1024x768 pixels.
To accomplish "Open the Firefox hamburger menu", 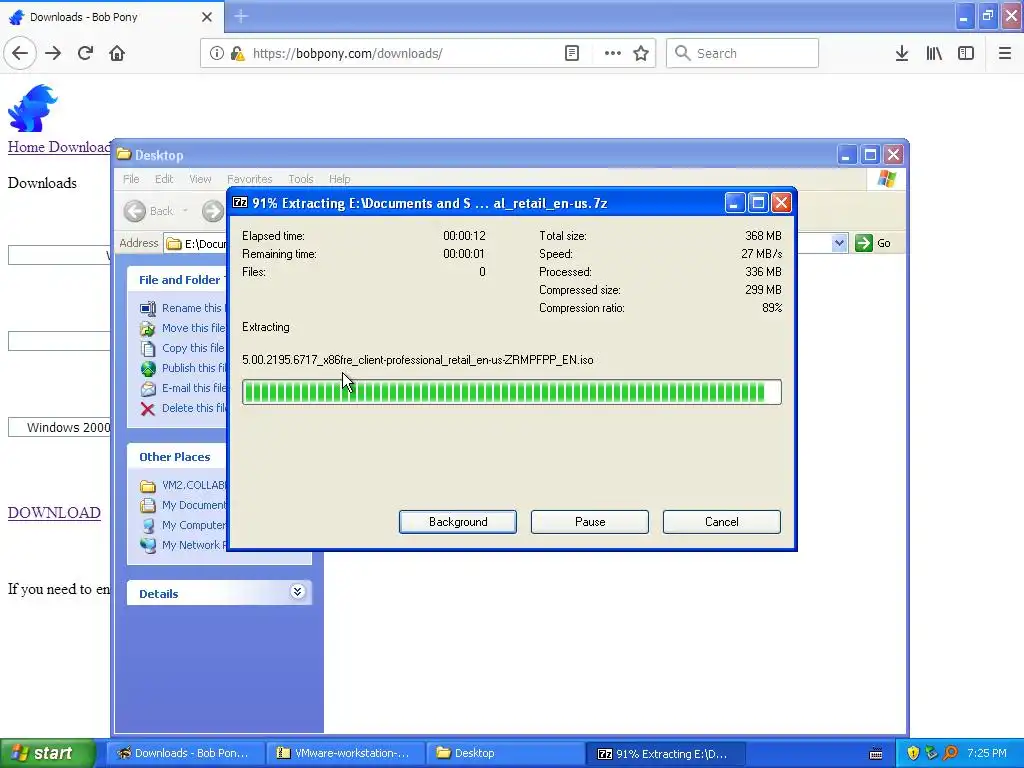I will (1004, 53).
